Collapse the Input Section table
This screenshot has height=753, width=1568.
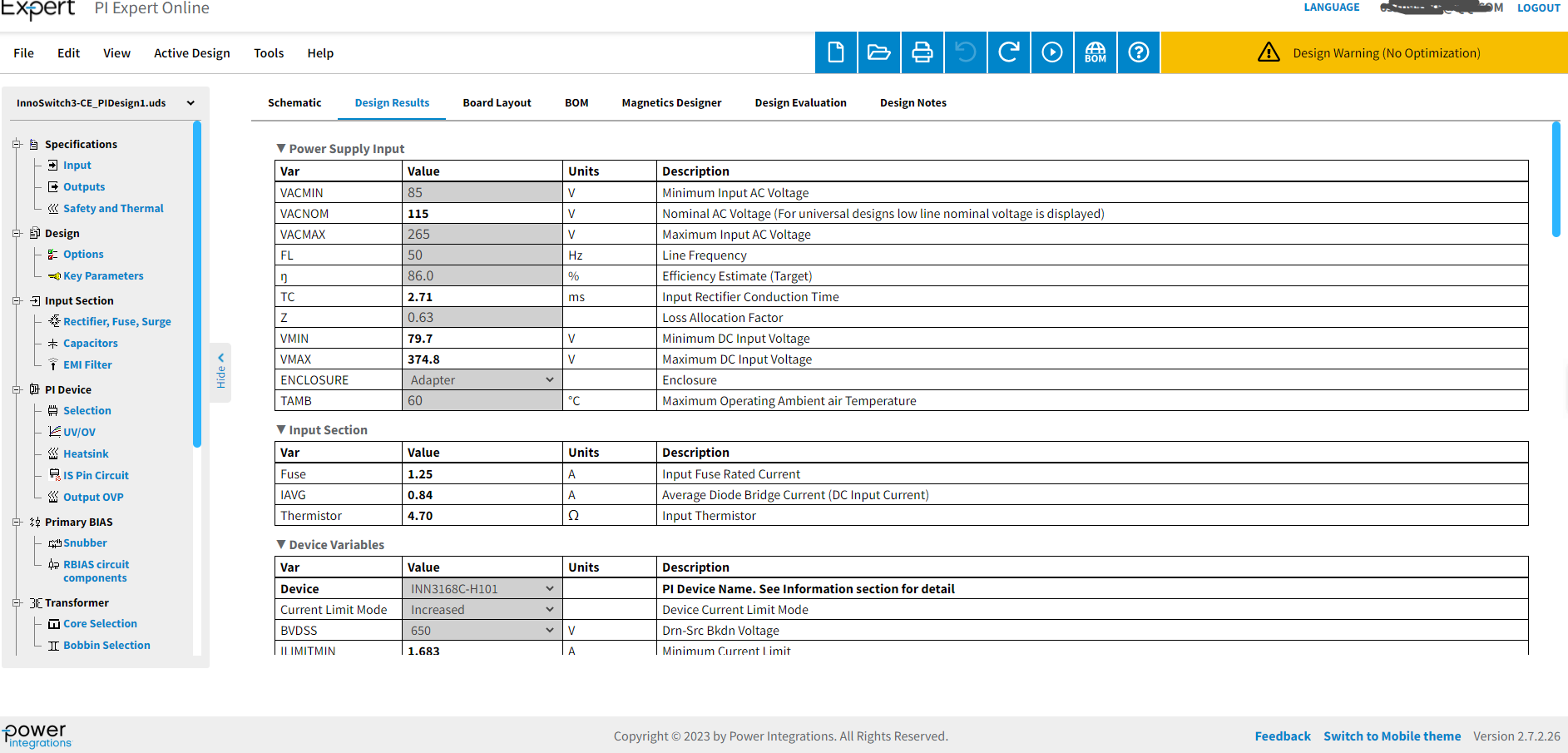[x=281, y=429]
